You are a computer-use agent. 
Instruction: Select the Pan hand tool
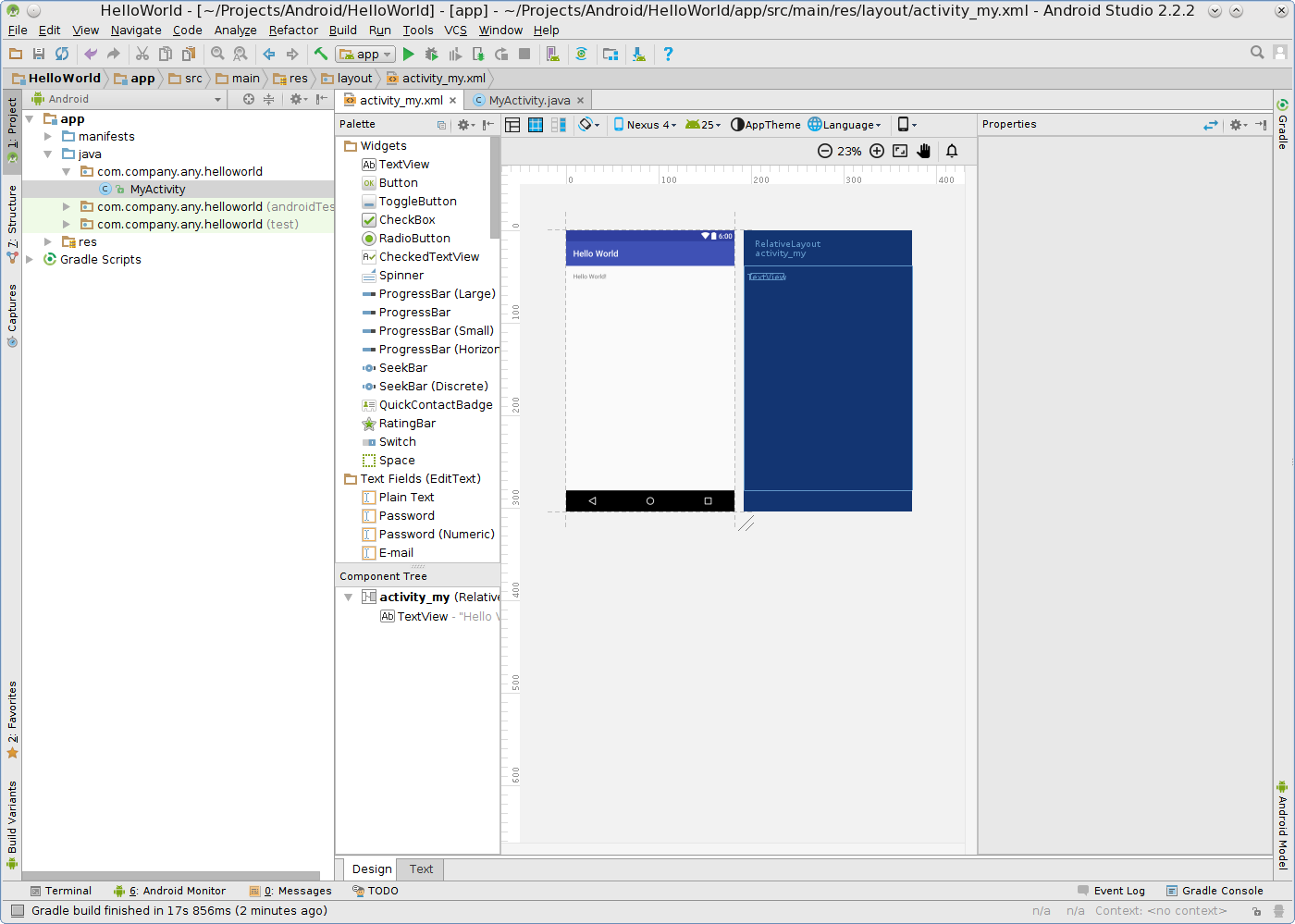tap(923, 151)
